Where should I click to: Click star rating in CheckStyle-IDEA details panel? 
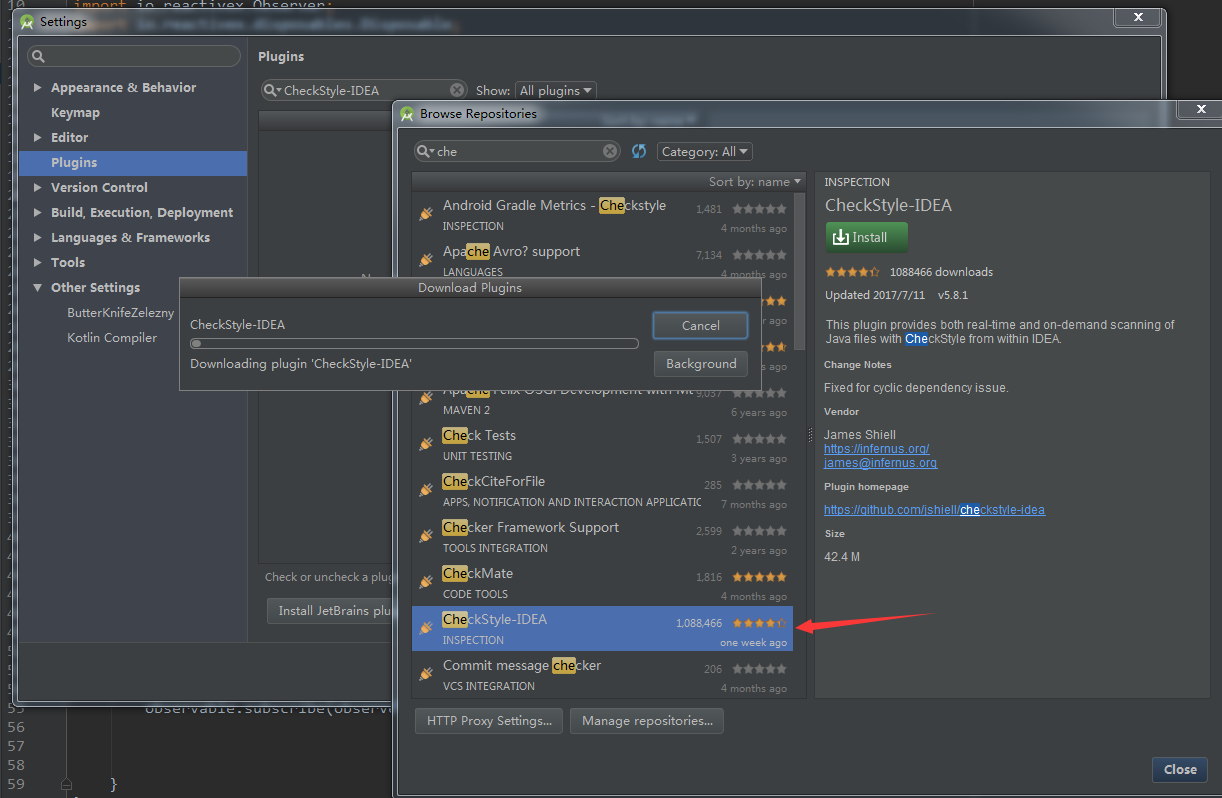pyautogui.click(x=852, y=272)
